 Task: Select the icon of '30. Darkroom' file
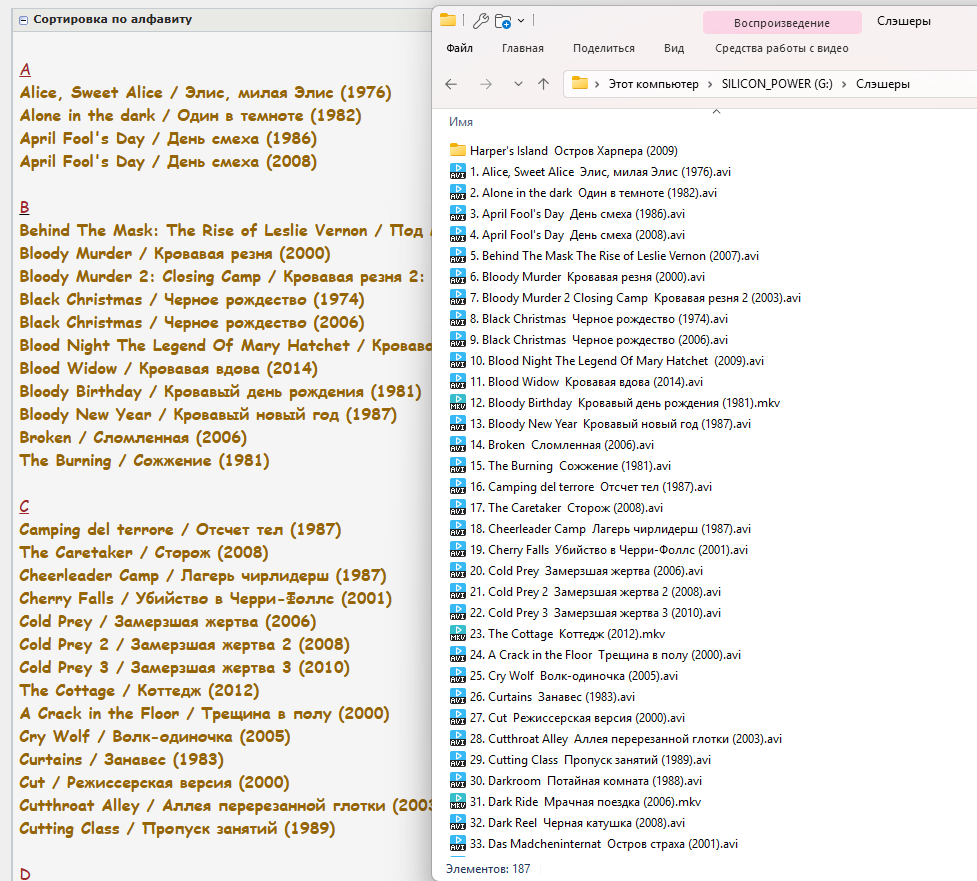[457, 781]
